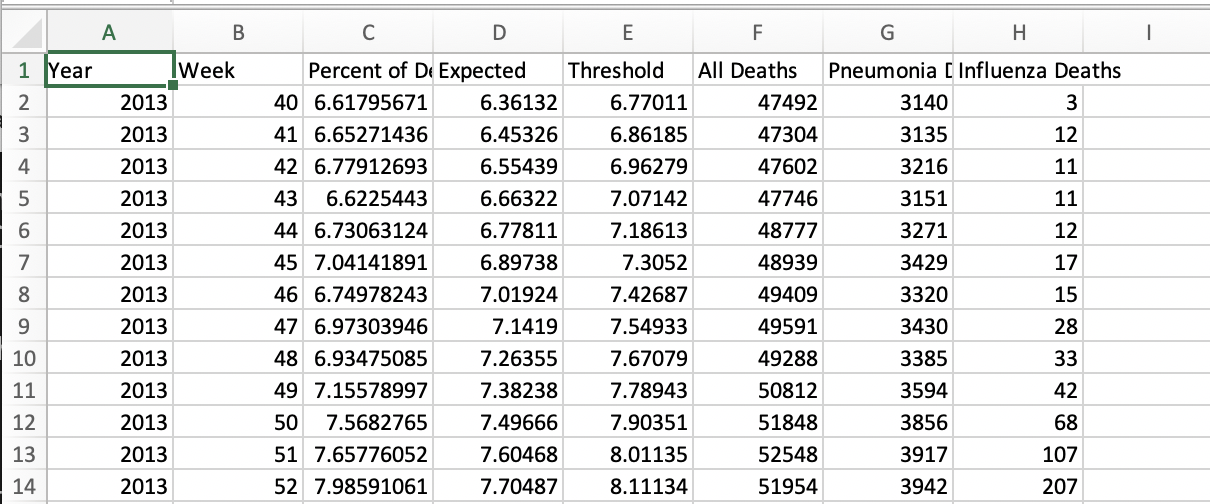
Task: Select row 2 header
Action: coord(22,102)
